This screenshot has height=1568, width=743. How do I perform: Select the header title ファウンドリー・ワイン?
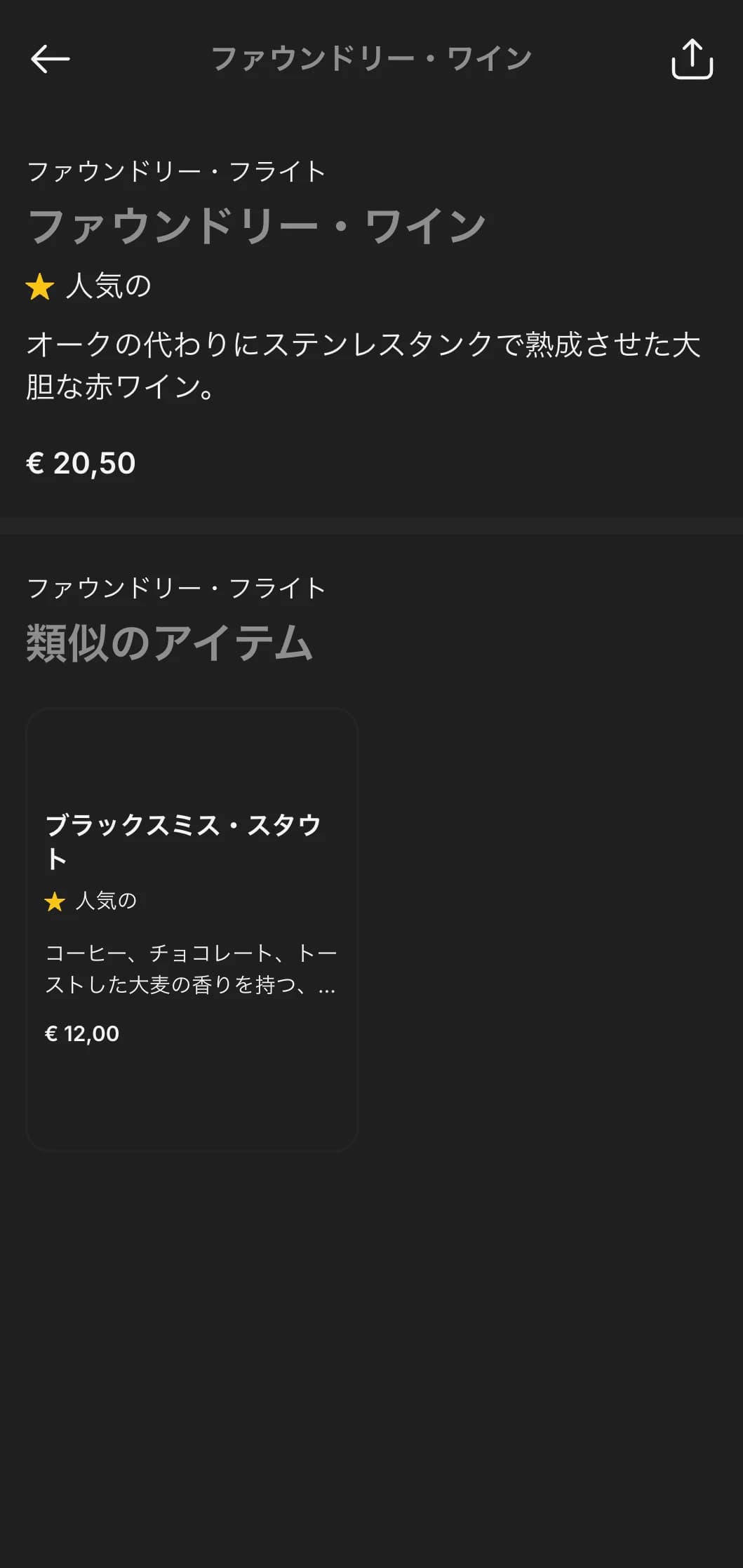[x=371, y=59]
